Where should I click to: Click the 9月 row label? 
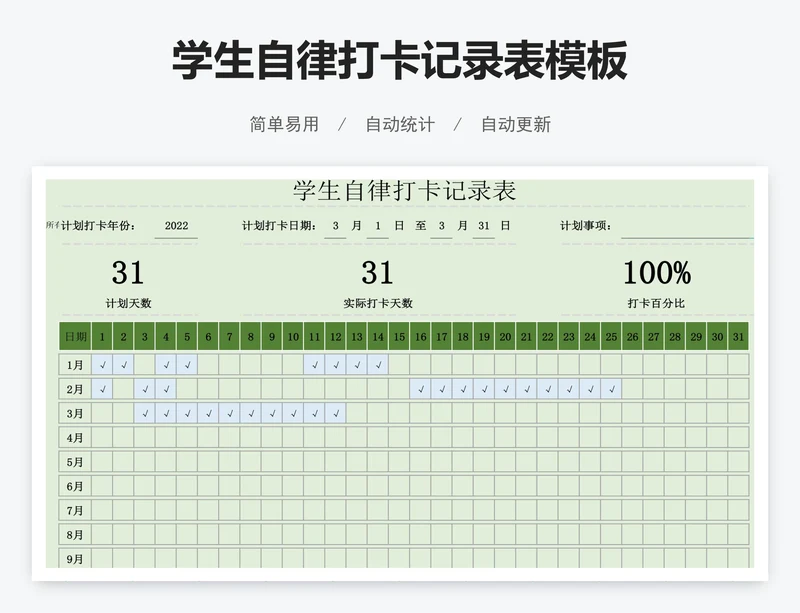tap(75, 559)
